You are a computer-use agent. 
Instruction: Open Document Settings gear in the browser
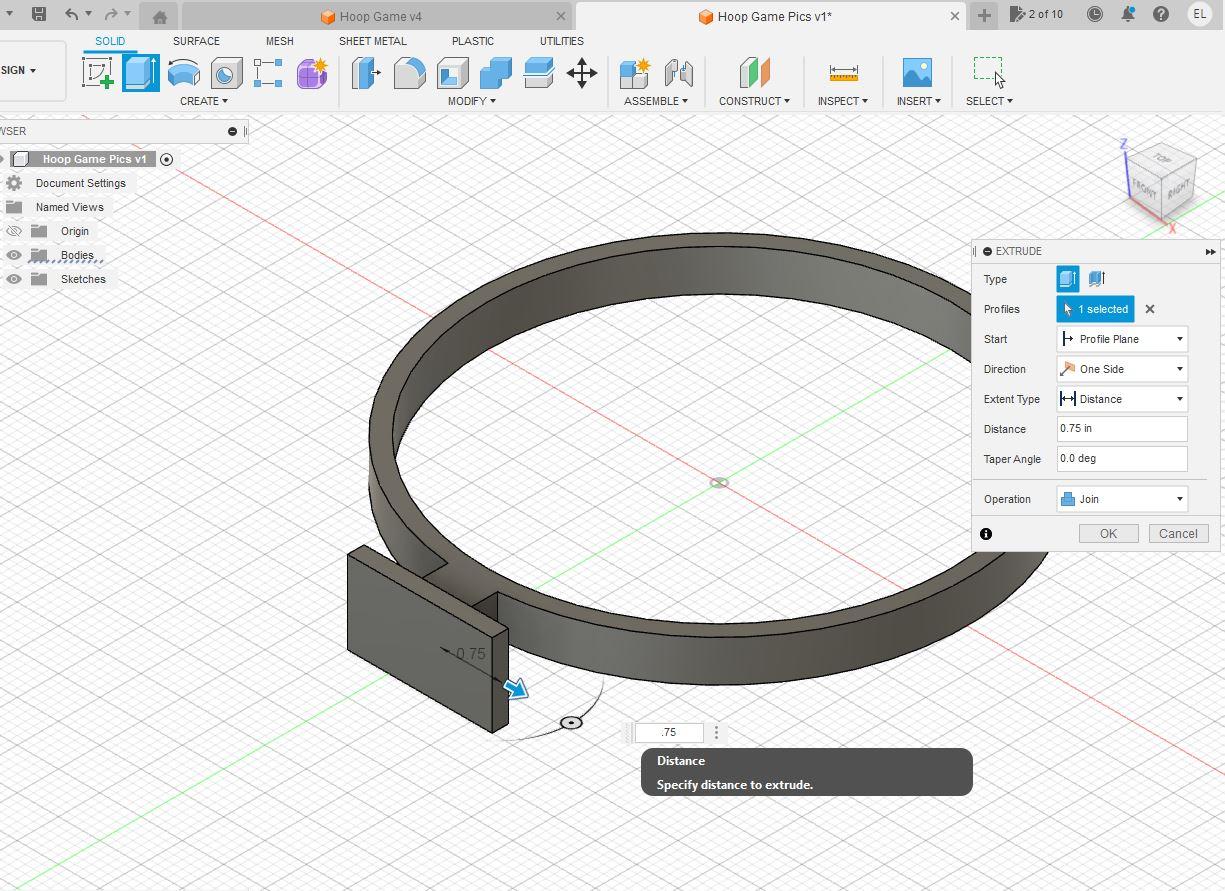[x=14, y=183]
